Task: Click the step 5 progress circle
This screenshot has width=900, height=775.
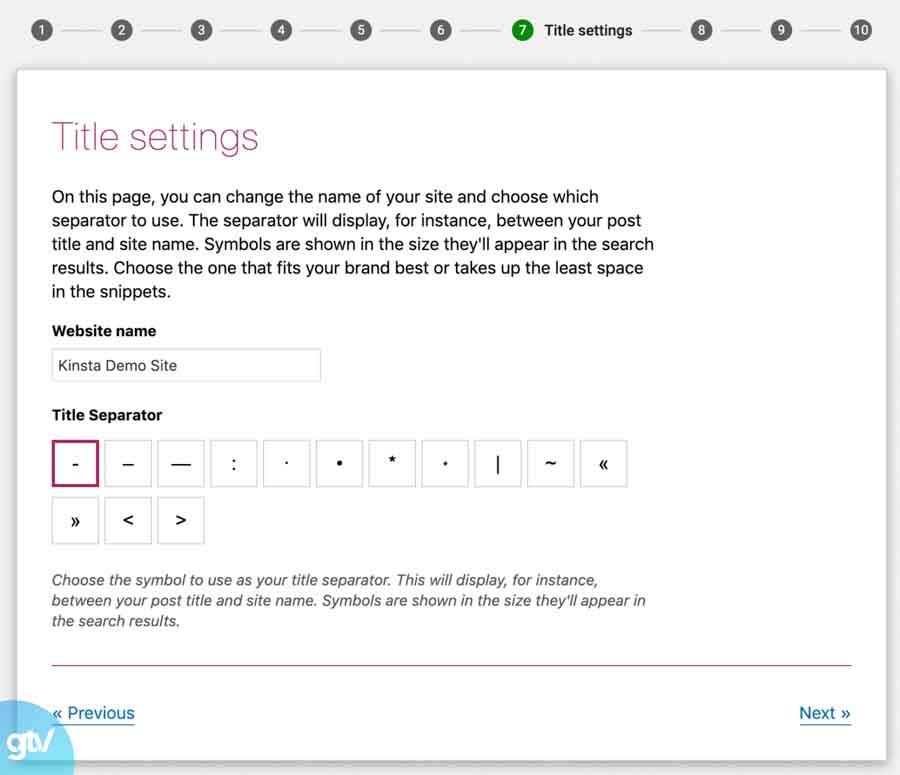Action: click(x=361, y=30)
